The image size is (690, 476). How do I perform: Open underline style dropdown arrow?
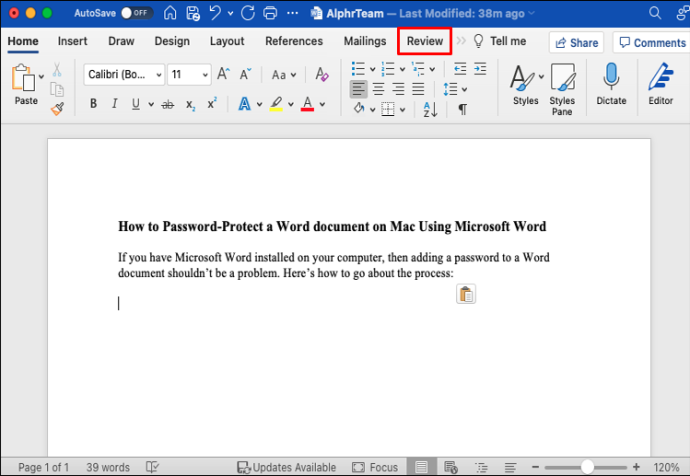(x=151, y=104)
